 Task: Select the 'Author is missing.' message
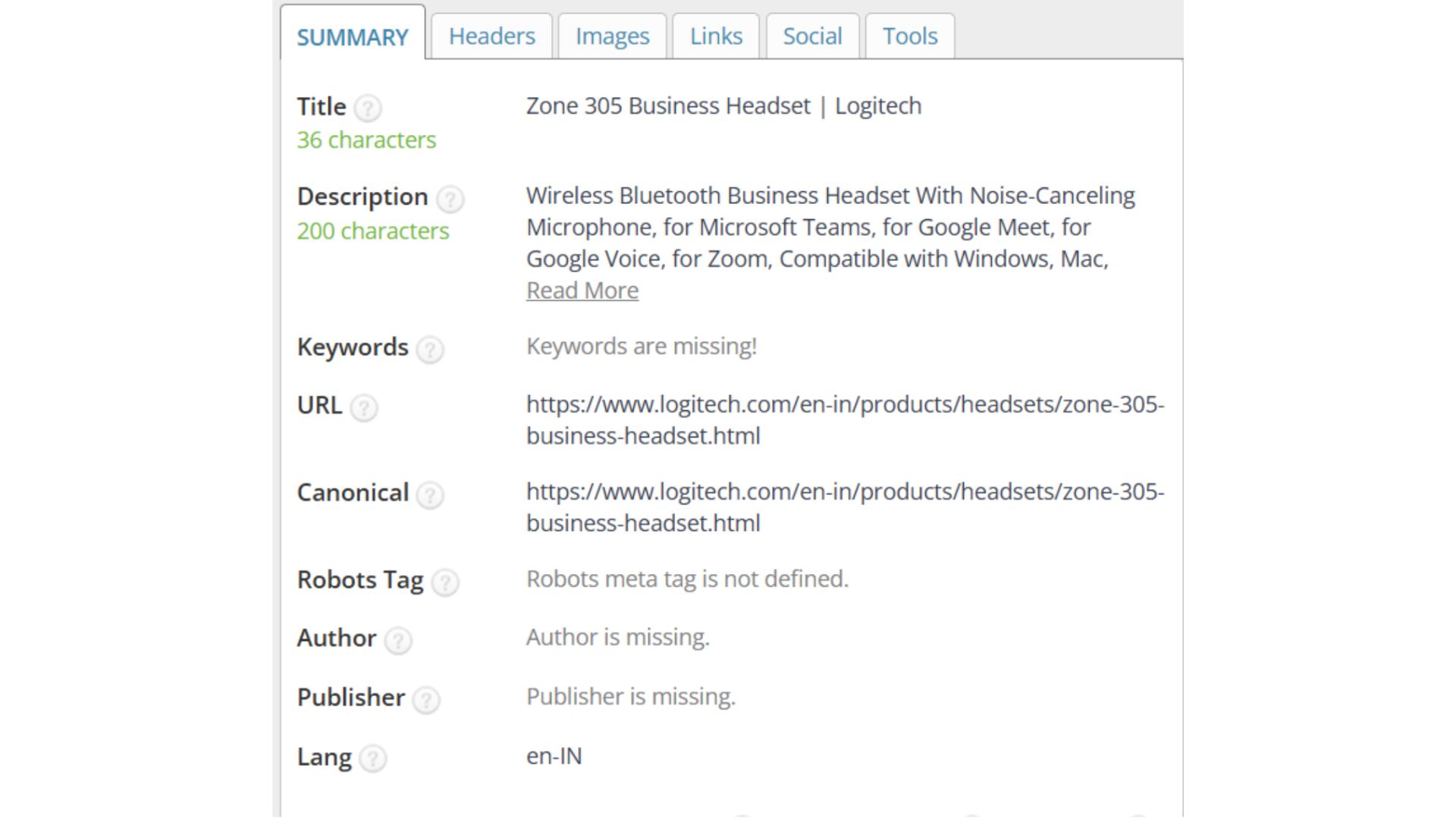click(618, 637)
